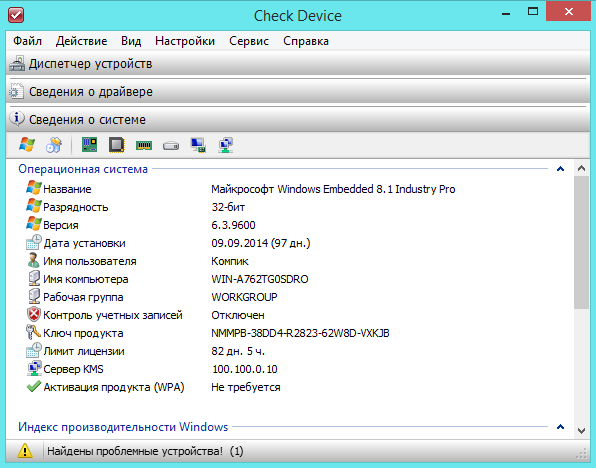
Task: Click the clock icon next to Лимит лицензии
Action: (x=34, y=350)
